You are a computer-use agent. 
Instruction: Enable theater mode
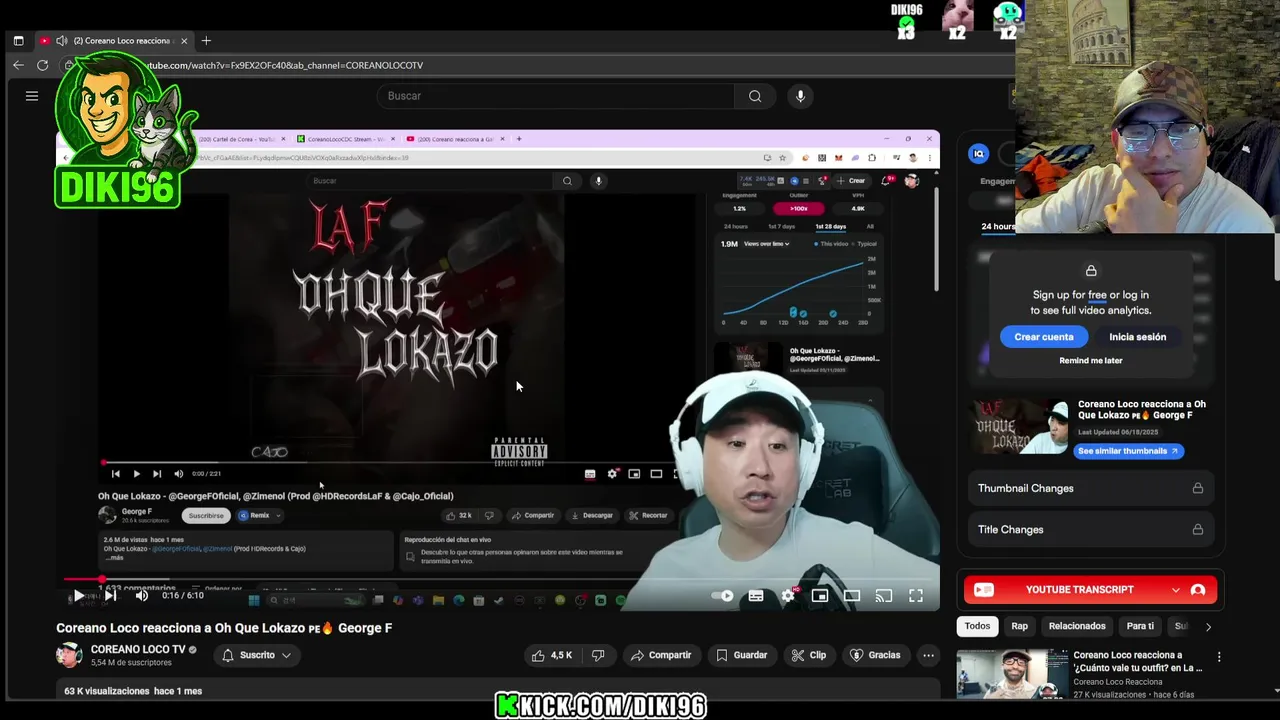click(x=852, y=596)
